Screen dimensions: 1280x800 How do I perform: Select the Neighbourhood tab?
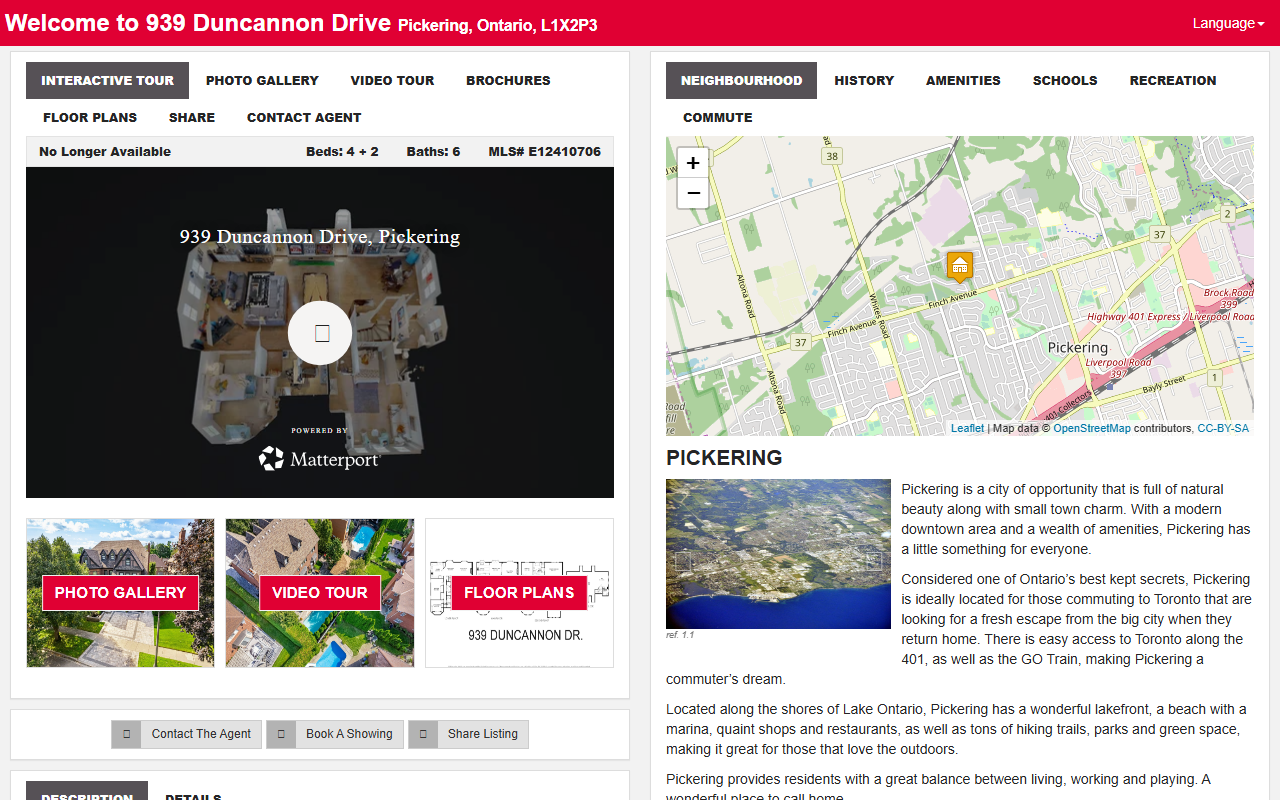click(741, 80)
